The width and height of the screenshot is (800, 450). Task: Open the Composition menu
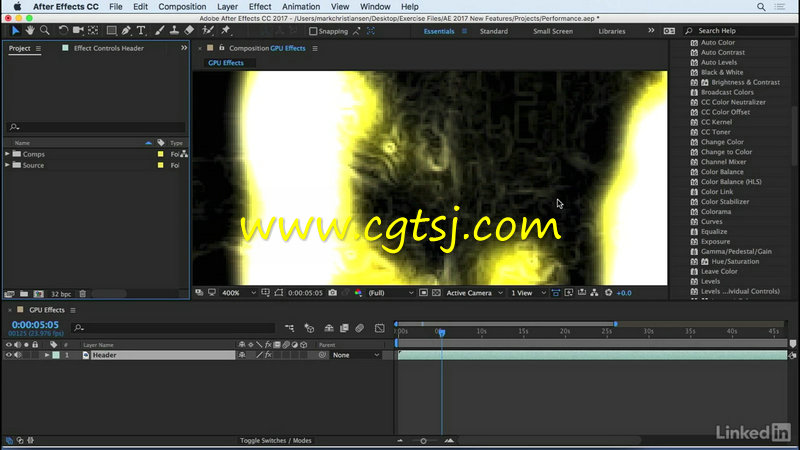coord(182,7)
